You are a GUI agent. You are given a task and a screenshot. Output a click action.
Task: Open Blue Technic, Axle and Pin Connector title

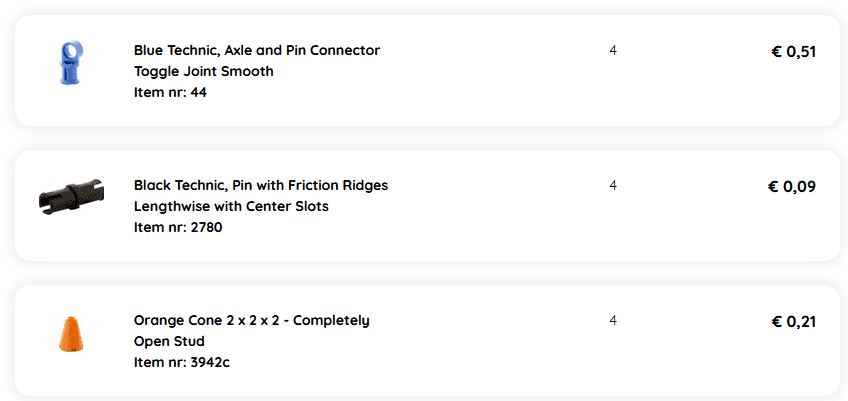coord(257,50)
